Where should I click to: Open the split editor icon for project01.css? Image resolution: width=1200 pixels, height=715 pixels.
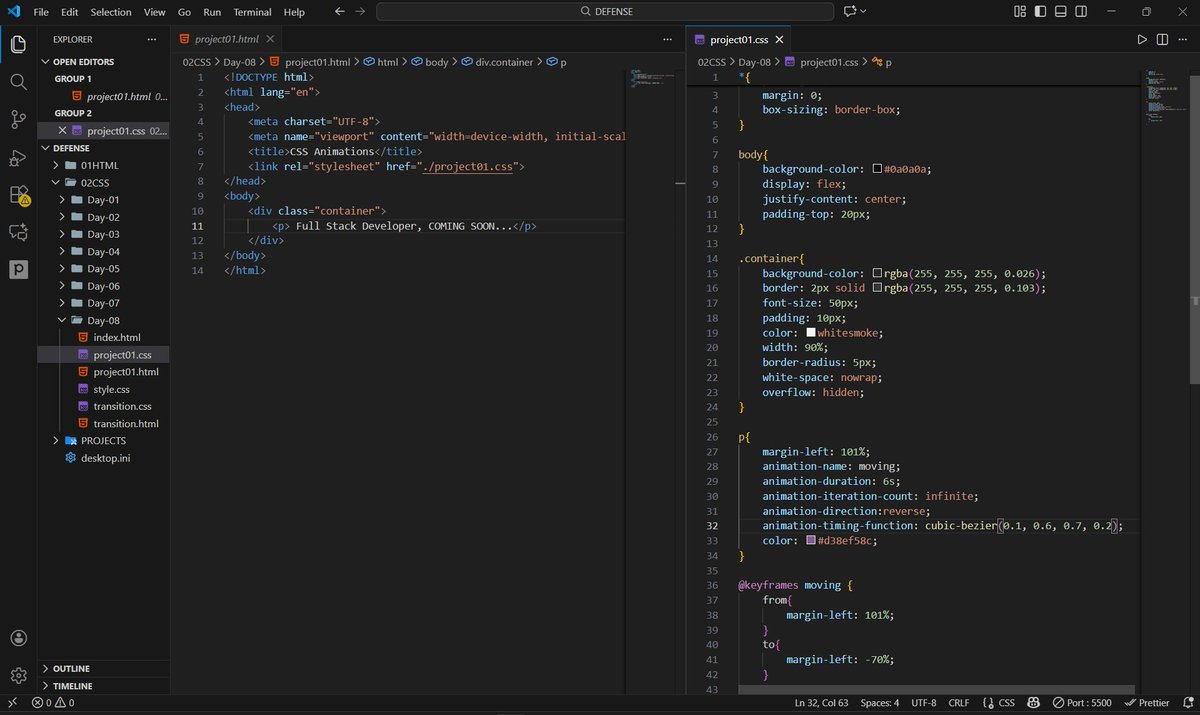[x=1162, y=39]
